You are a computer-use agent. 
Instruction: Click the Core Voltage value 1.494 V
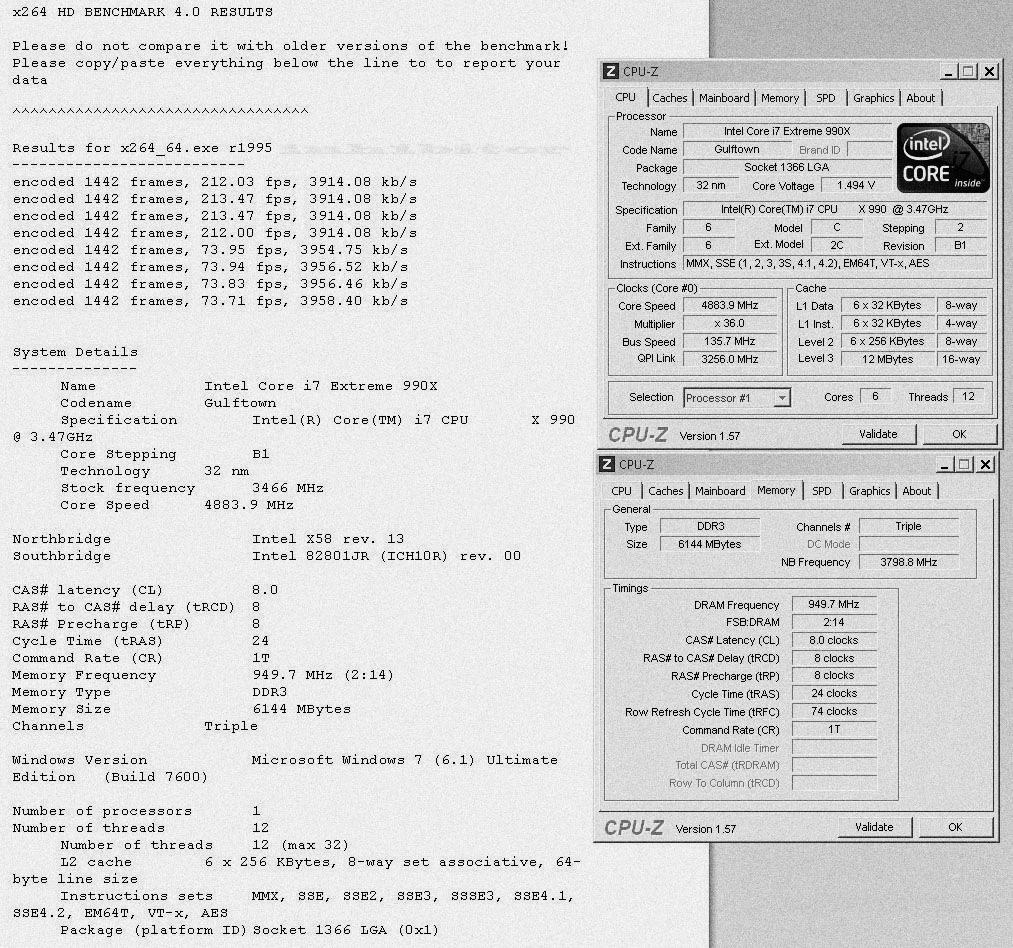(x=856, y=185)
